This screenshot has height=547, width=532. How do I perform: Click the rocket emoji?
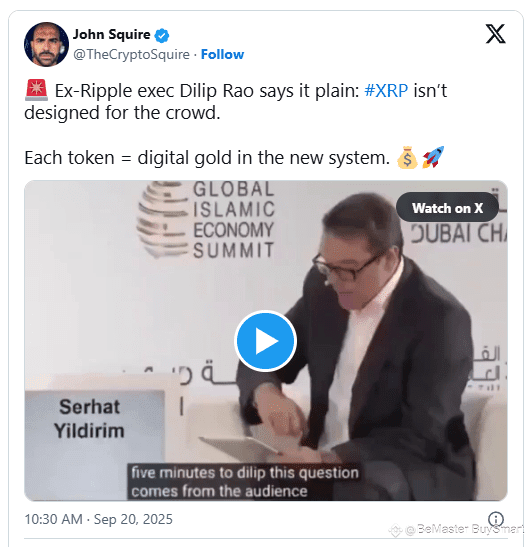point(433,157)
